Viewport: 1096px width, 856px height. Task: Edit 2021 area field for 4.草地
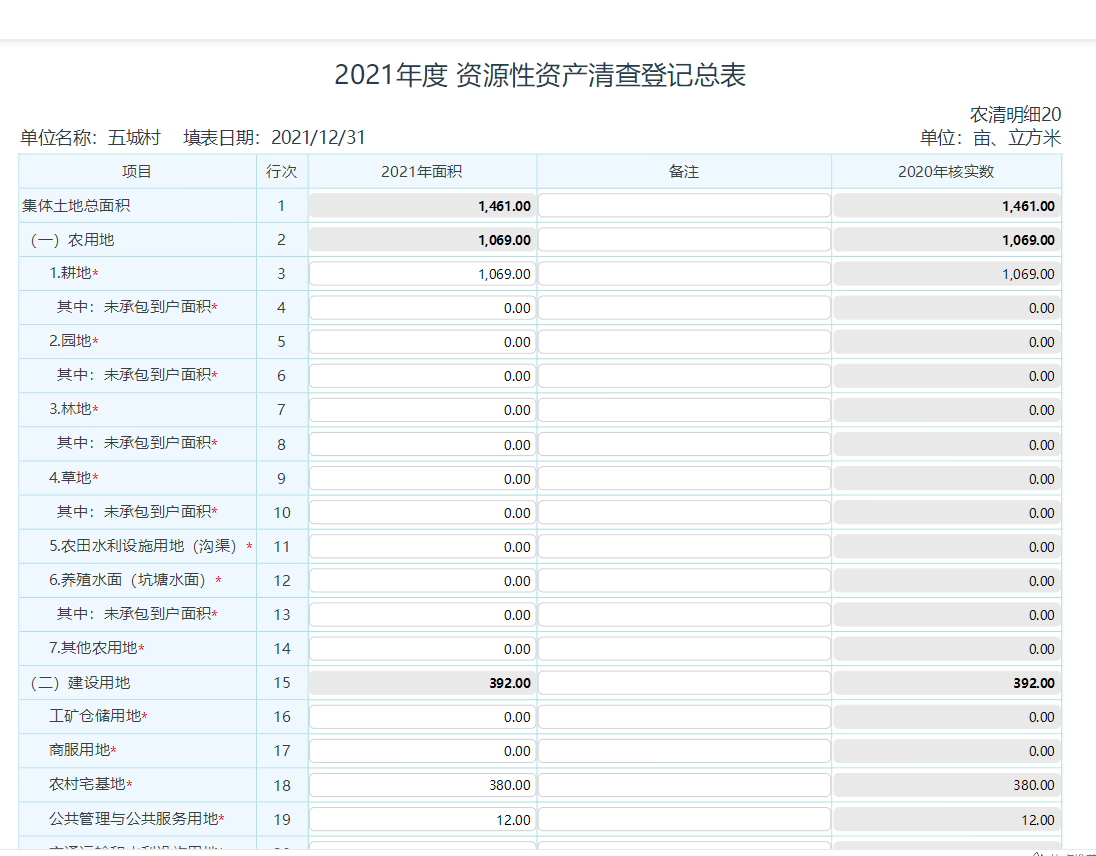pos(422,479)
